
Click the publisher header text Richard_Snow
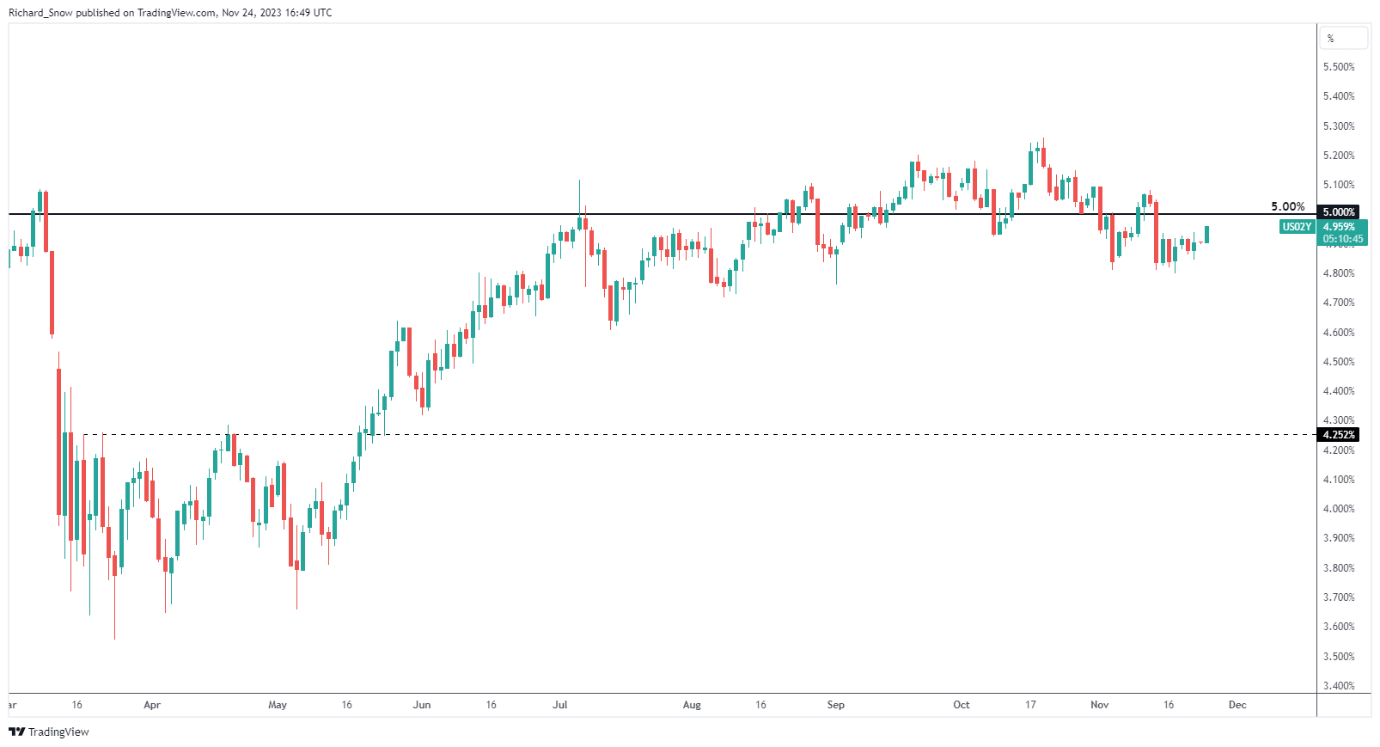pos(40,12)
